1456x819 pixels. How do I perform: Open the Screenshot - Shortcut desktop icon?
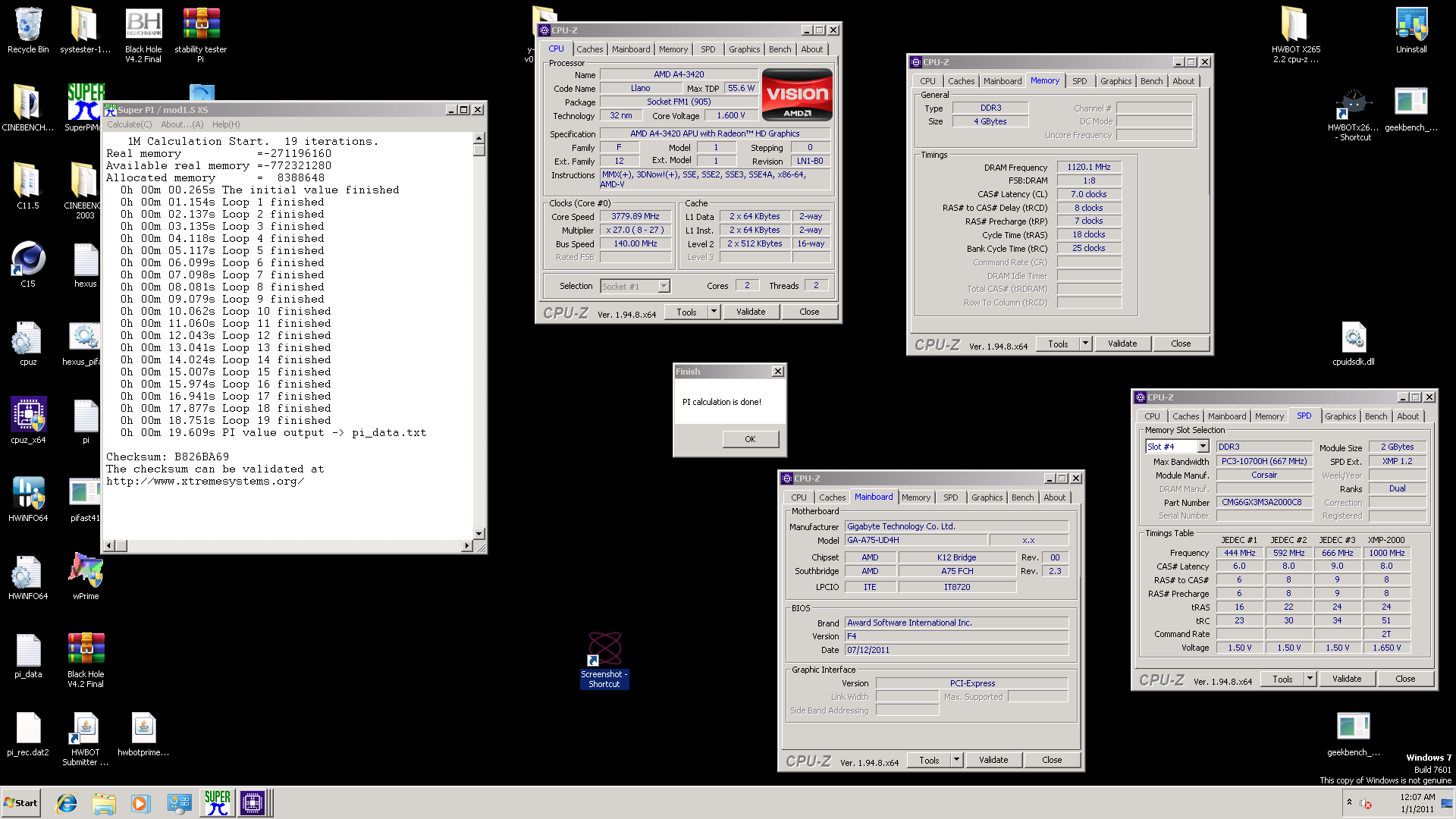click(604, 661)
